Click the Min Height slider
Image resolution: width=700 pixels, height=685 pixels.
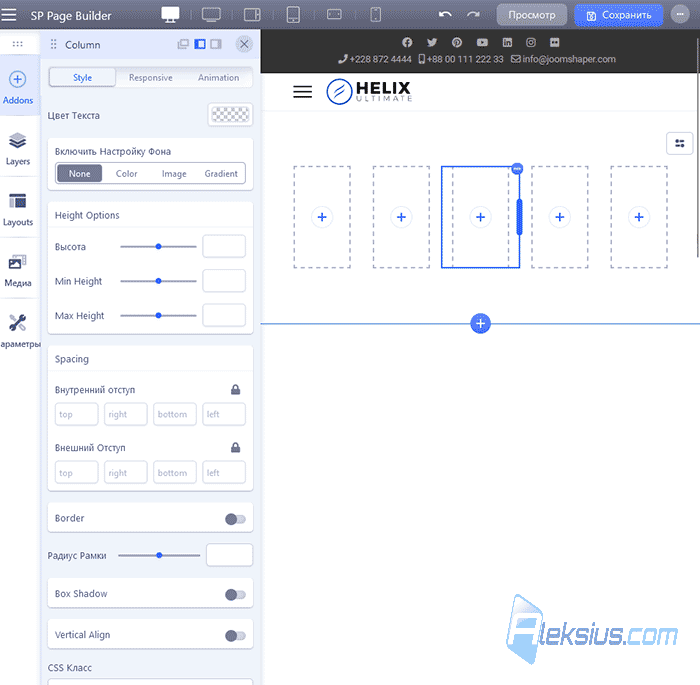158,281
